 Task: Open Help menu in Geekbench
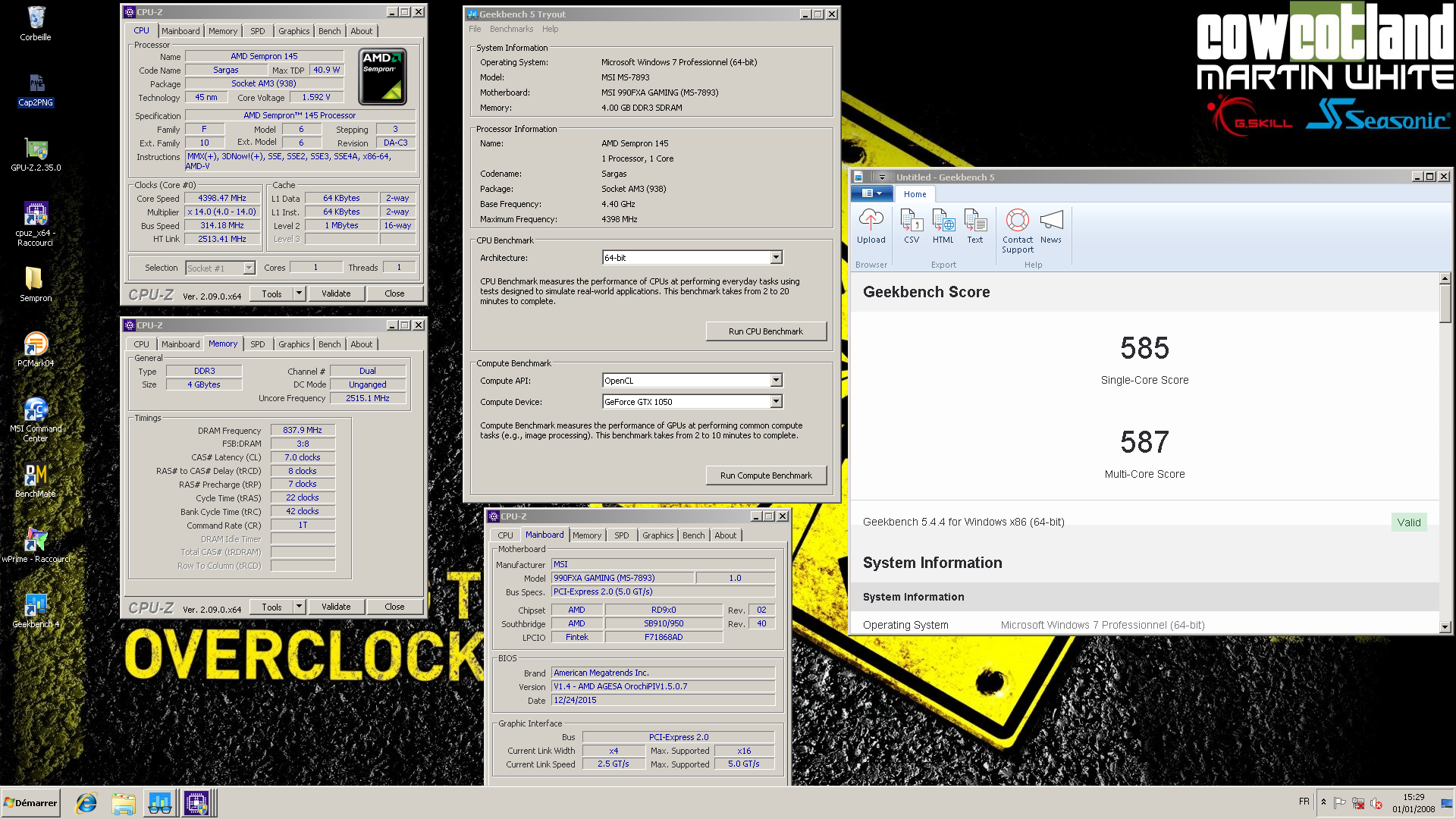[x=550, y=29]
